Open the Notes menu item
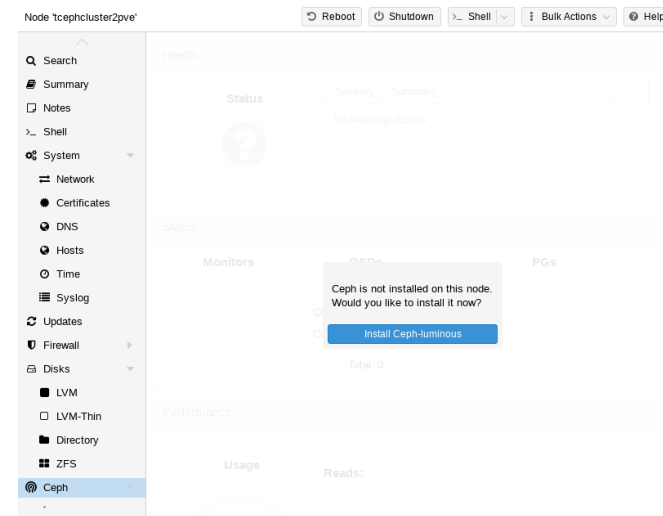This screenshot has width=663, height=516. pos(82,108)
